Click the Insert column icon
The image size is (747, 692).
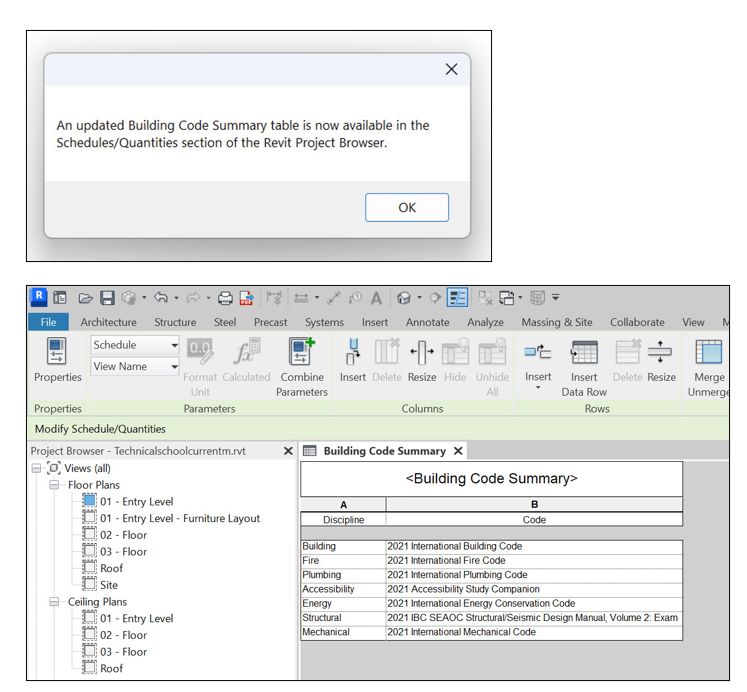pos(353,351)
